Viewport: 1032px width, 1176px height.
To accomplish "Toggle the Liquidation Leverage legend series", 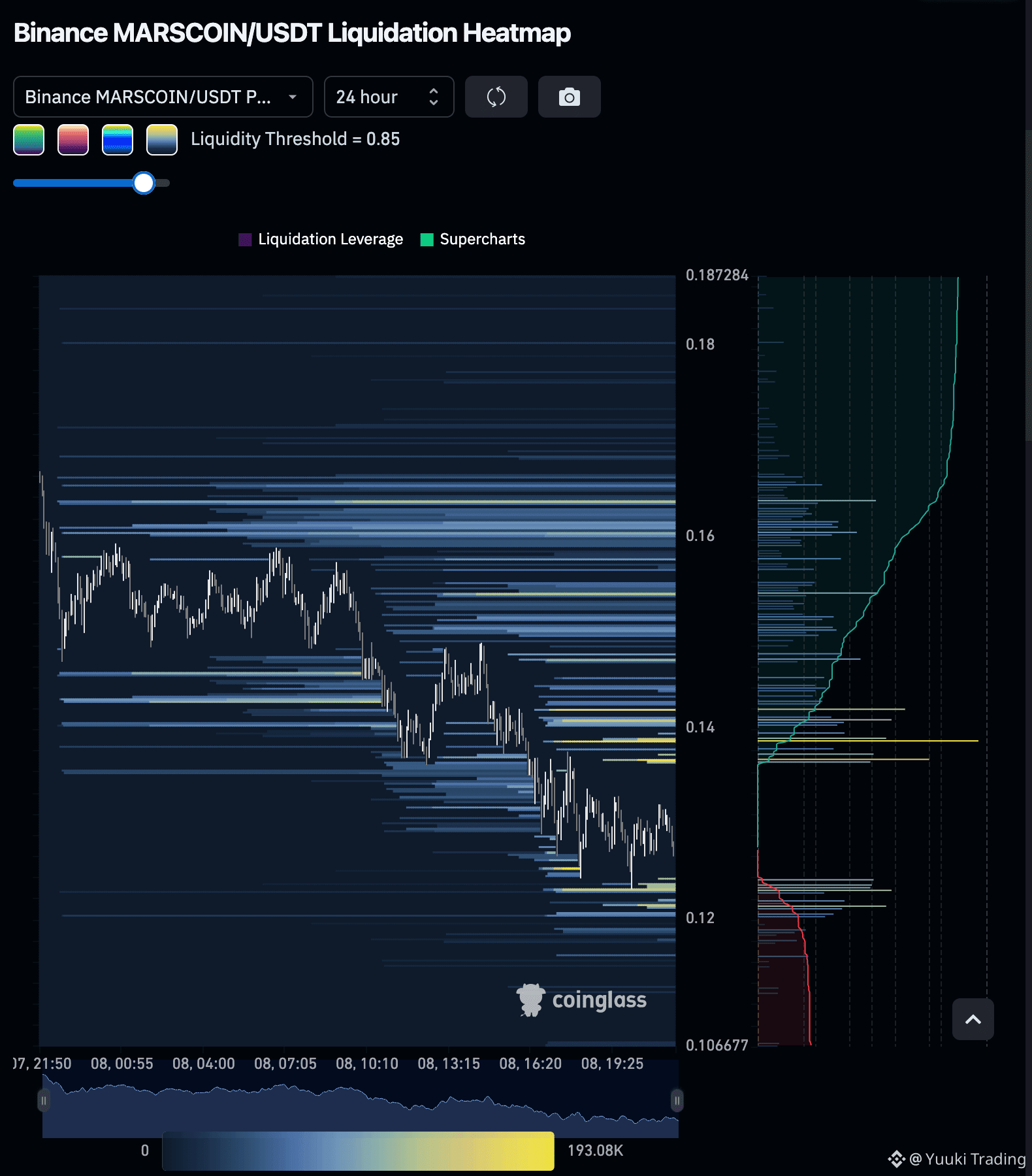I will (321, 239).
